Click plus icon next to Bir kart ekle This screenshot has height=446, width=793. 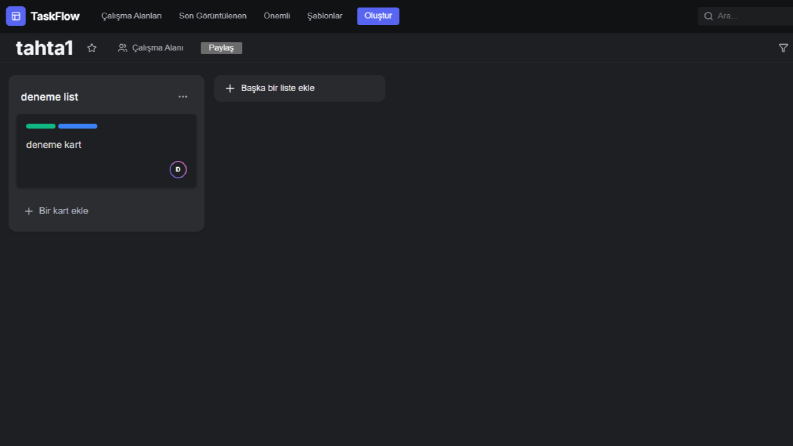click(29, 211)
